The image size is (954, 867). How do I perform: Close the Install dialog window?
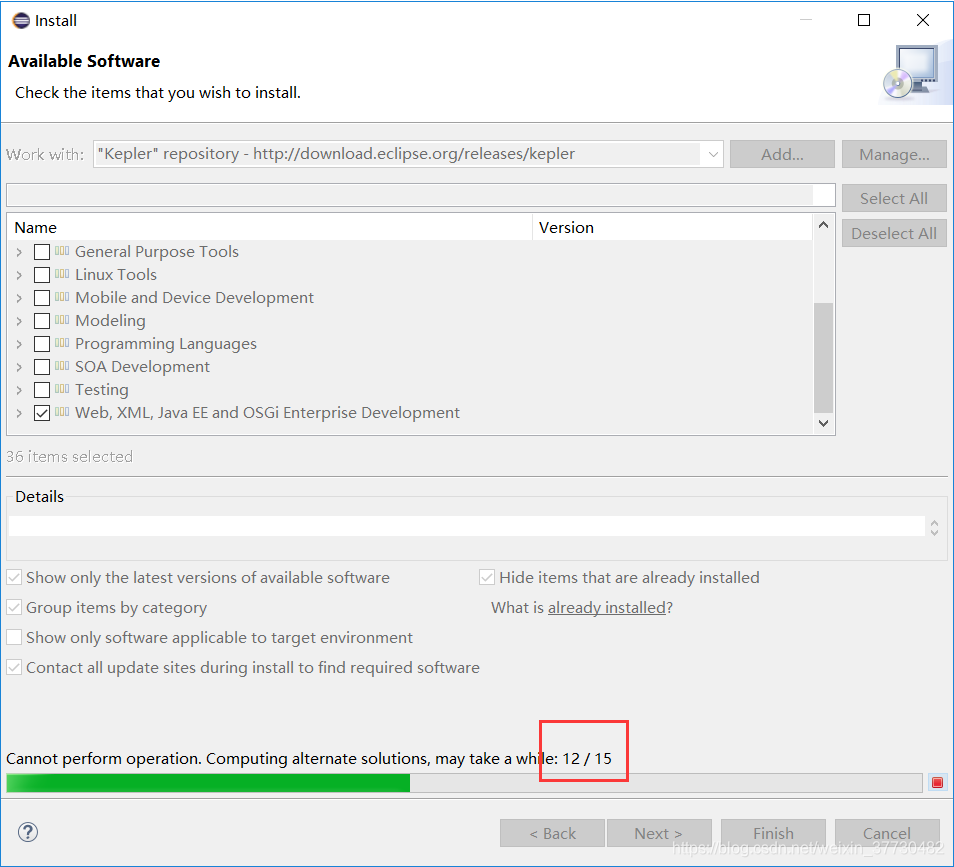coord(922,20)
